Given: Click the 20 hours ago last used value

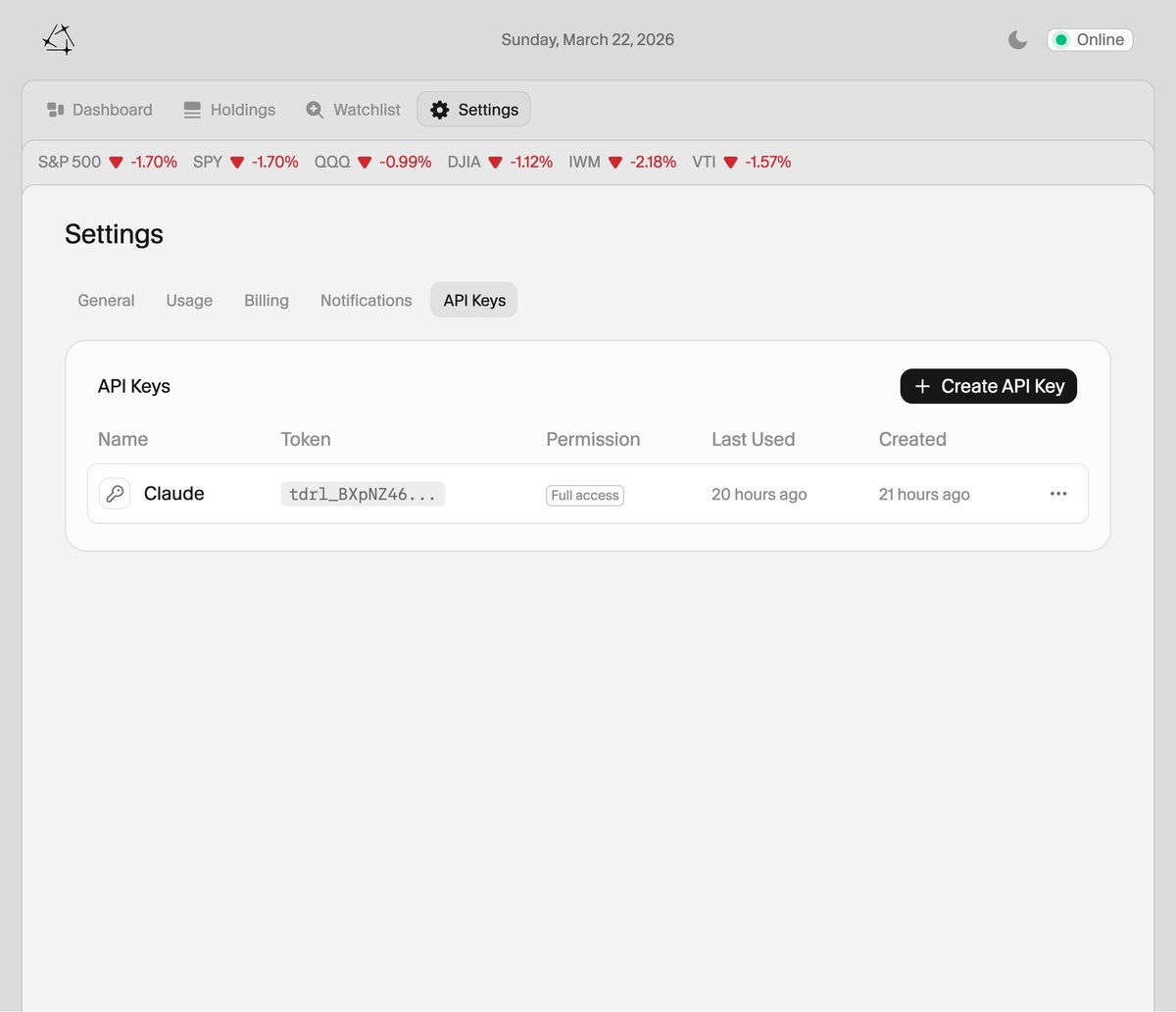Looking at the screenshot, I should (759, 495).
